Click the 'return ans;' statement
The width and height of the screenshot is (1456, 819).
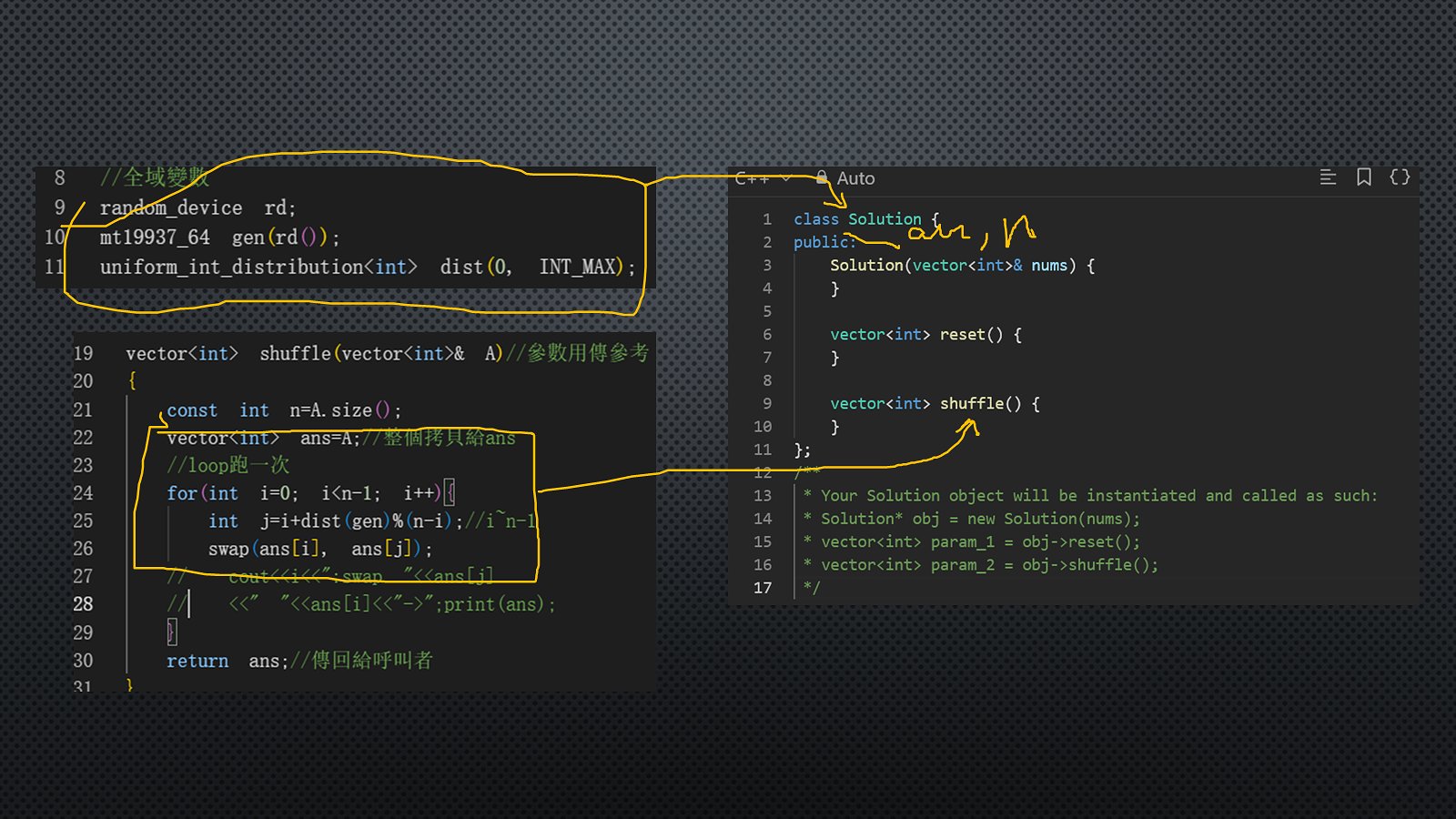[227, 661]
